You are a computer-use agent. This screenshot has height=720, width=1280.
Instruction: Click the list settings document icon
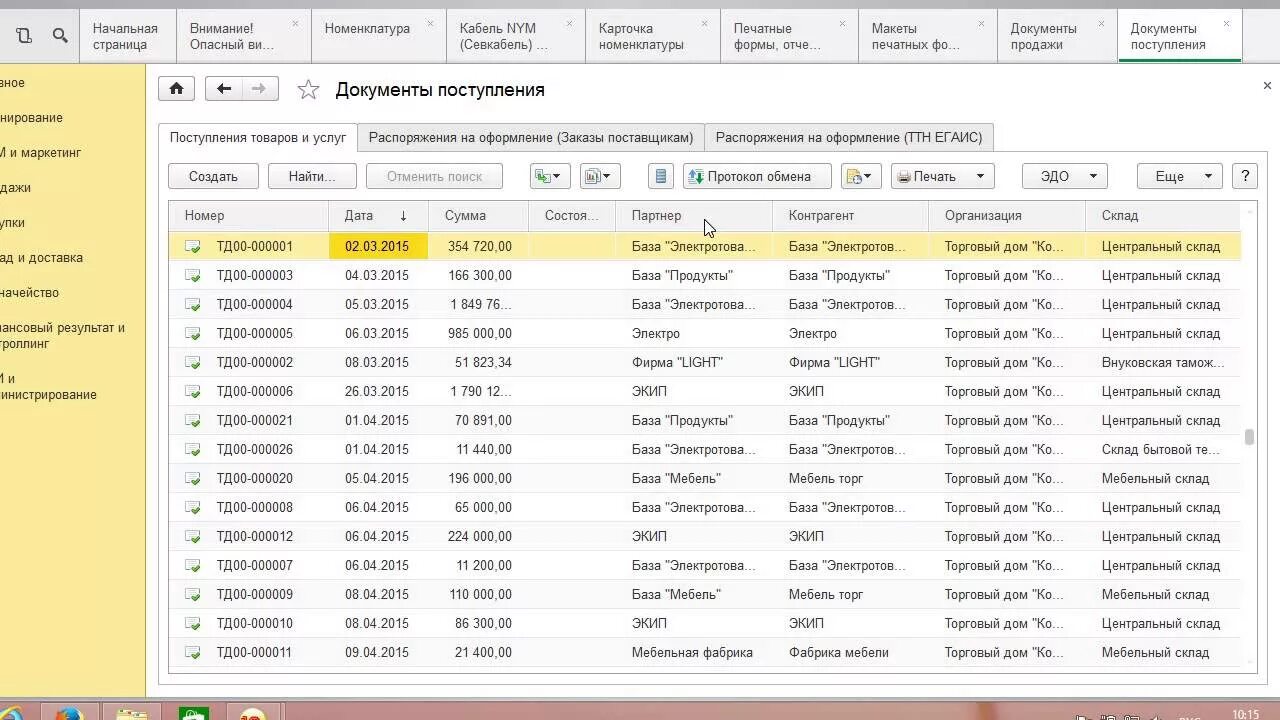pos(660,176)
